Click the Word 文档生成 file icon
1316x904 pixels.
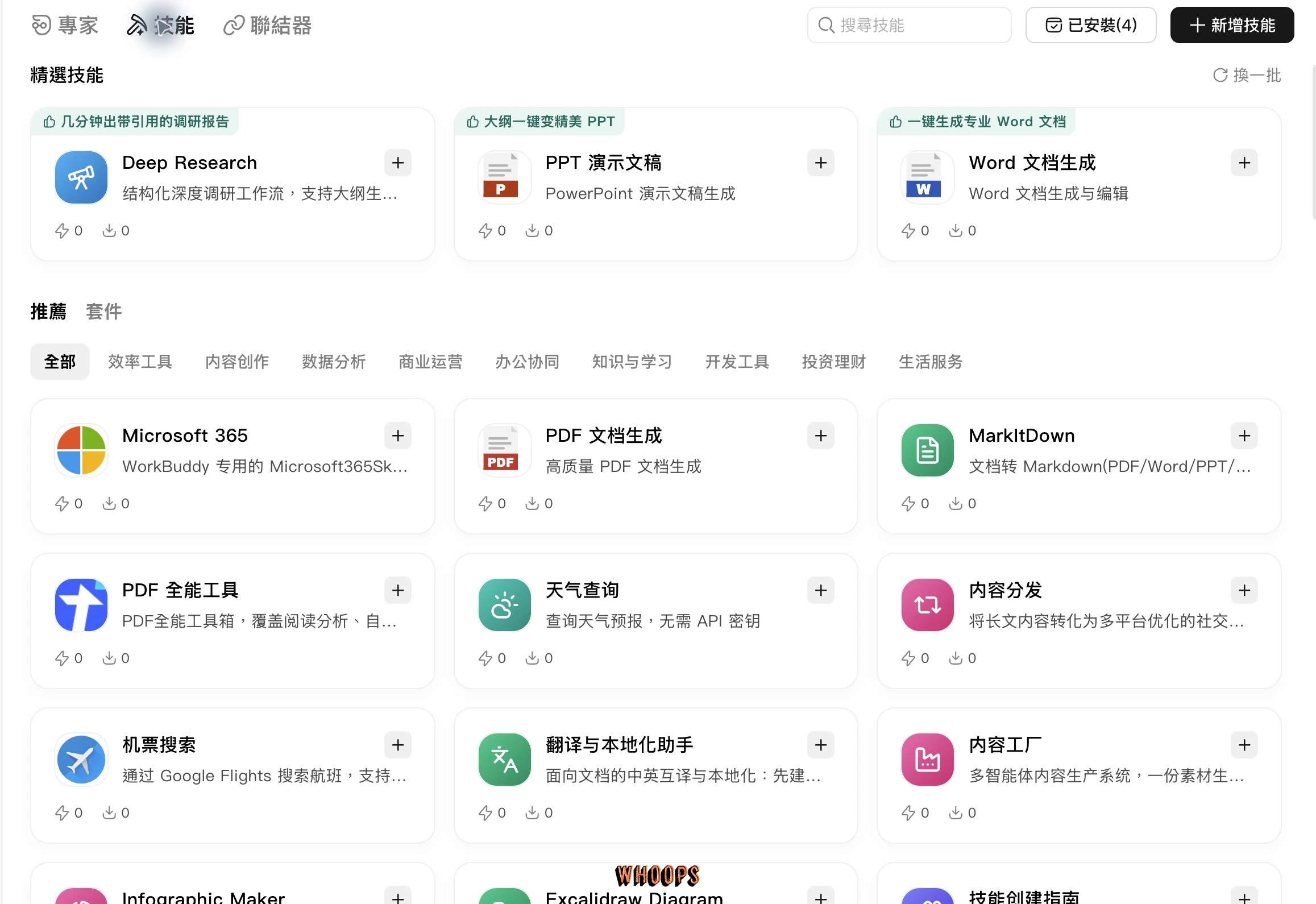927,177
